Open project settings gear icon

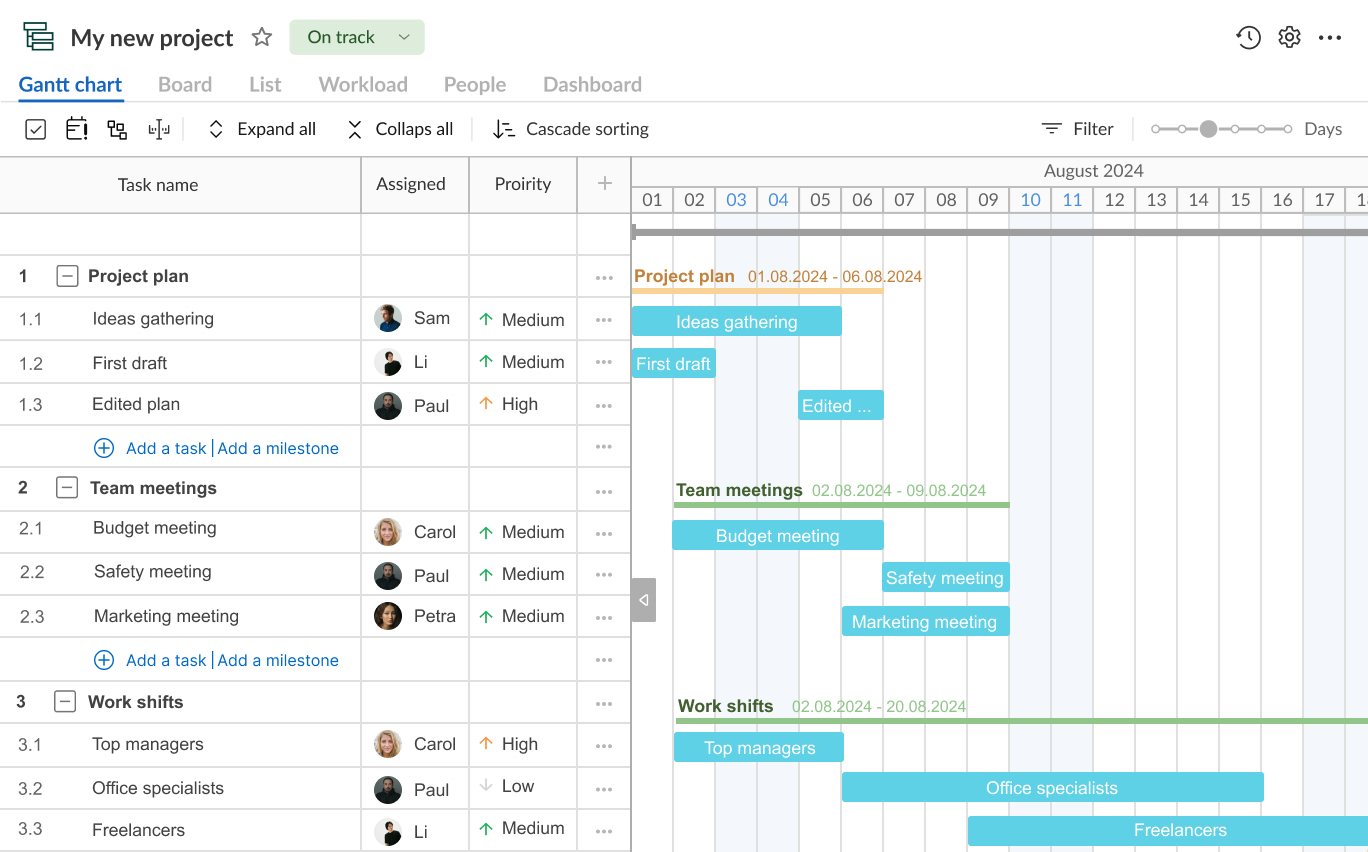click(x=1289, y=36)
